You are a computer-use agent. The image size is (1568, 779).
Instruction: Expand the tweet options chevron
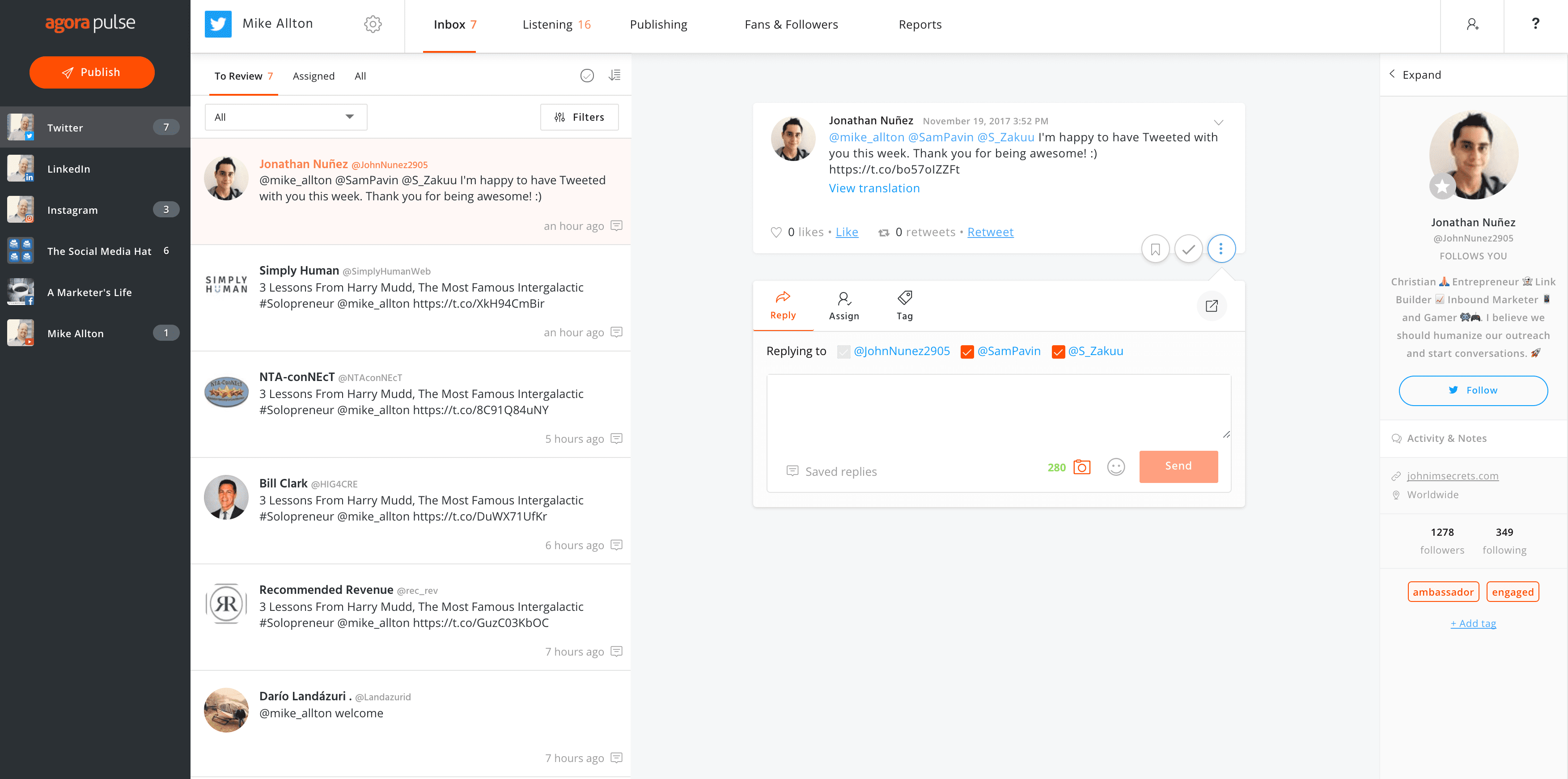tap(1218, 123)
